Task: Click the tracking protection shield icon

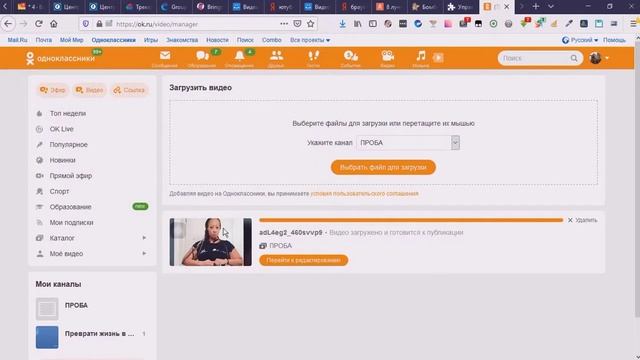Action: (86, 24)
